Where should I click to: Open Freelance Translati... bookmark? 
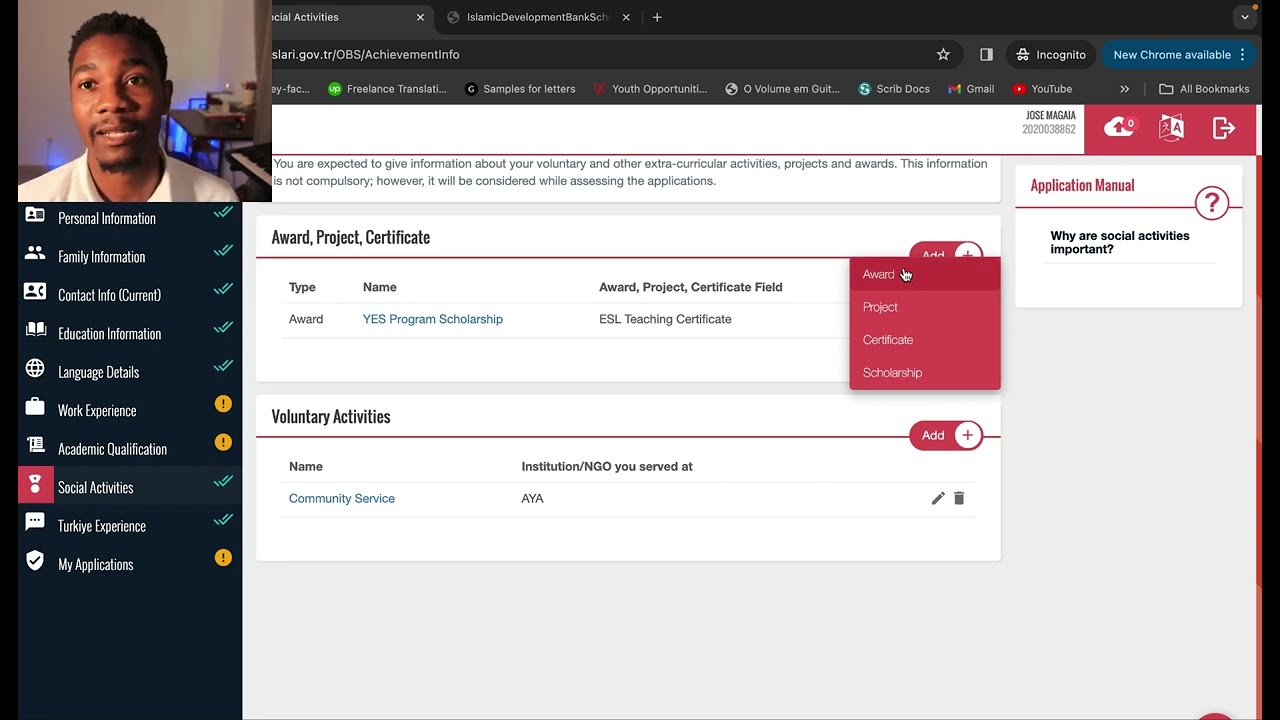pyautogui.click(x=387, y=89)
